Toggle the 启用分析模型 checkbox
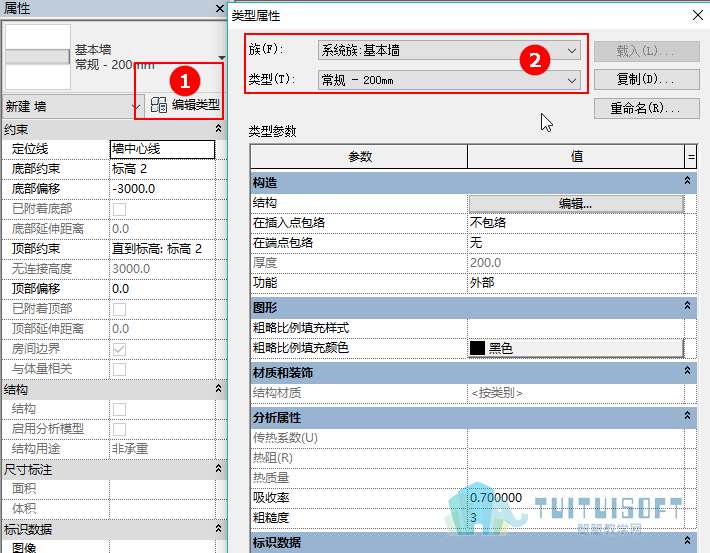The image size is (710, 553). [x=120, y=429]
